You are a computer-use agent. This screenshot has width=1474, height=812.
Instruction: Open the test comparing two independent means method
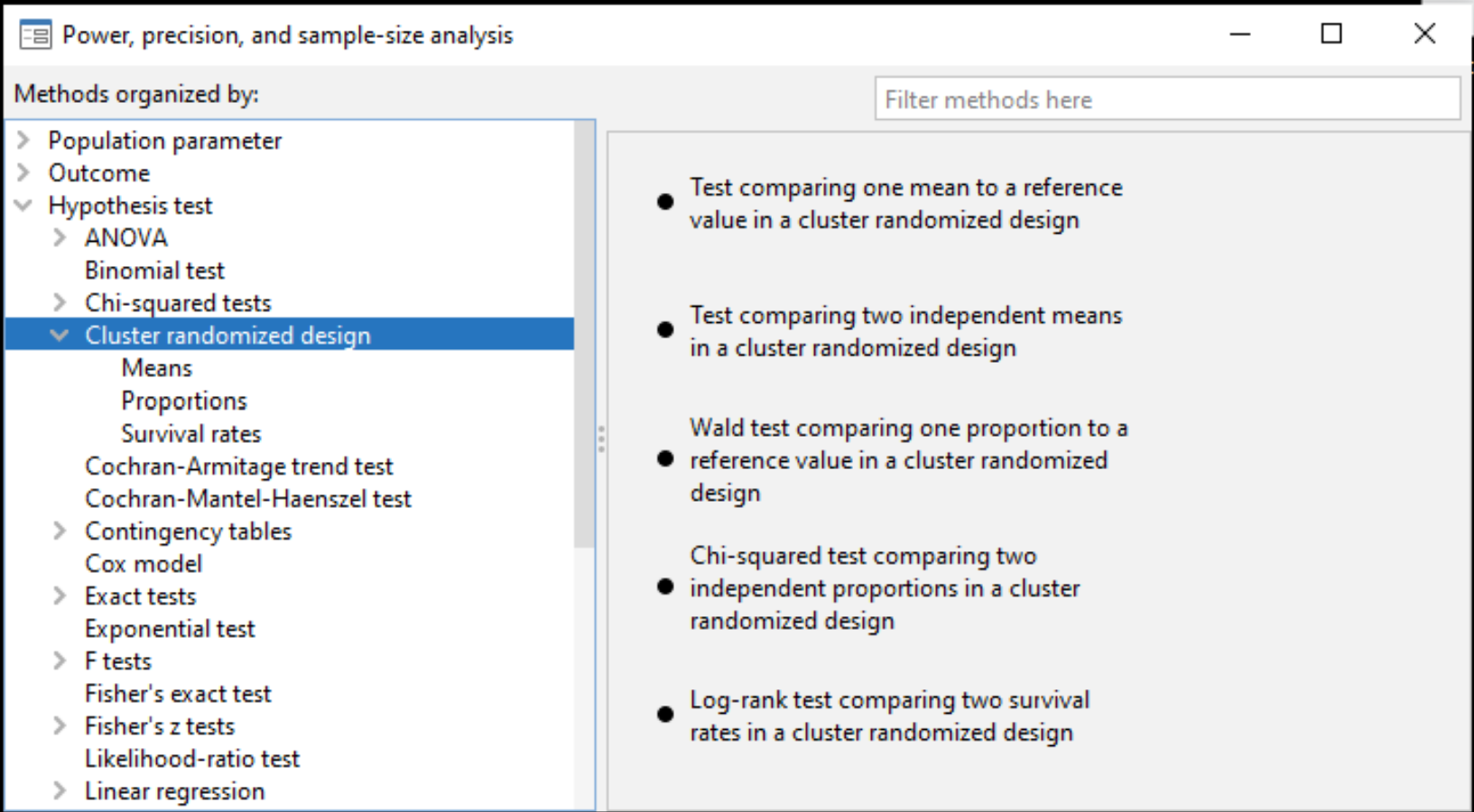click(x=905, y=331)
